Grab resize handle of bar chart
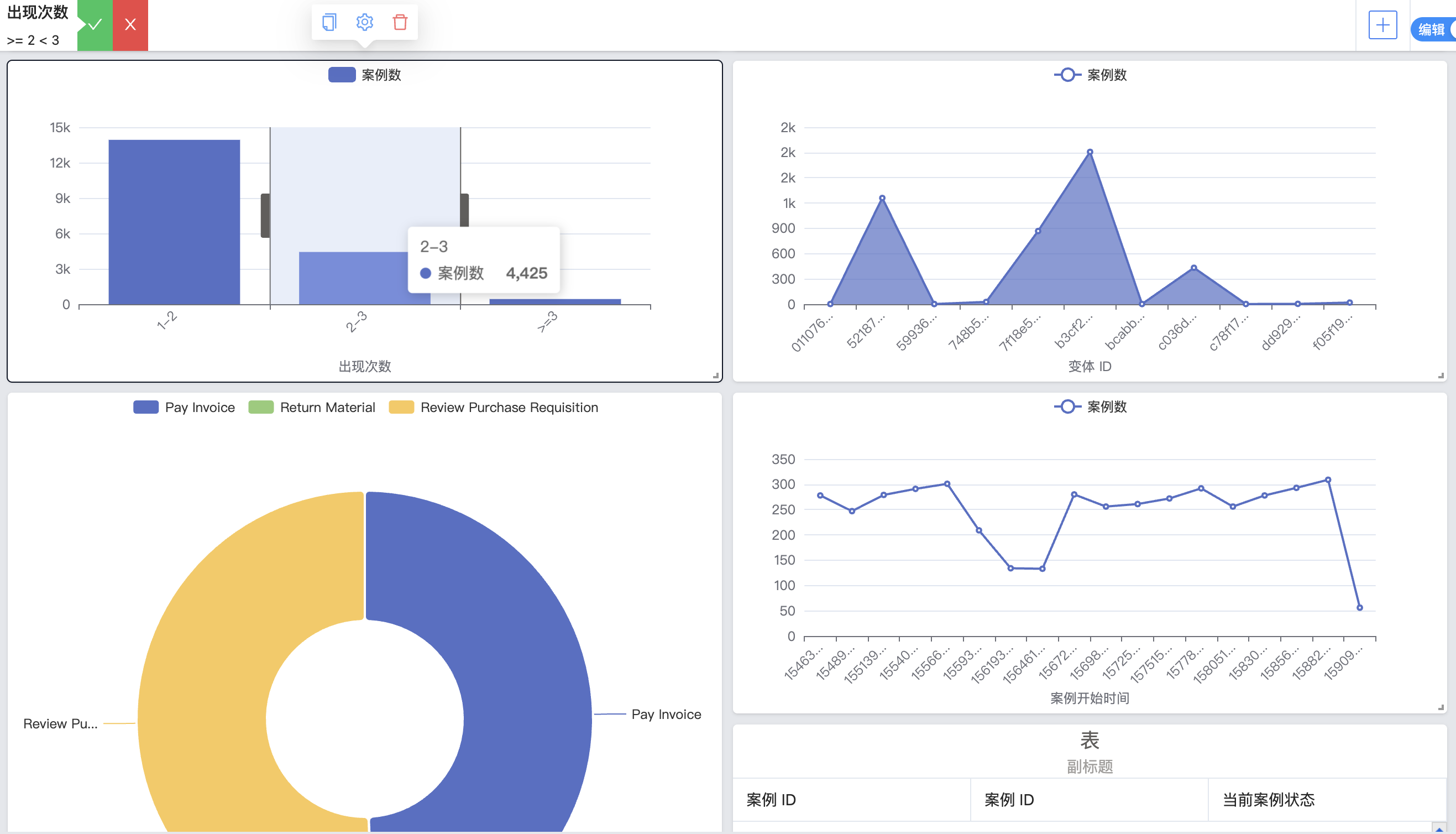This screenshot has height=834, width=1456. pyautogui.click(x=715, y=376)
